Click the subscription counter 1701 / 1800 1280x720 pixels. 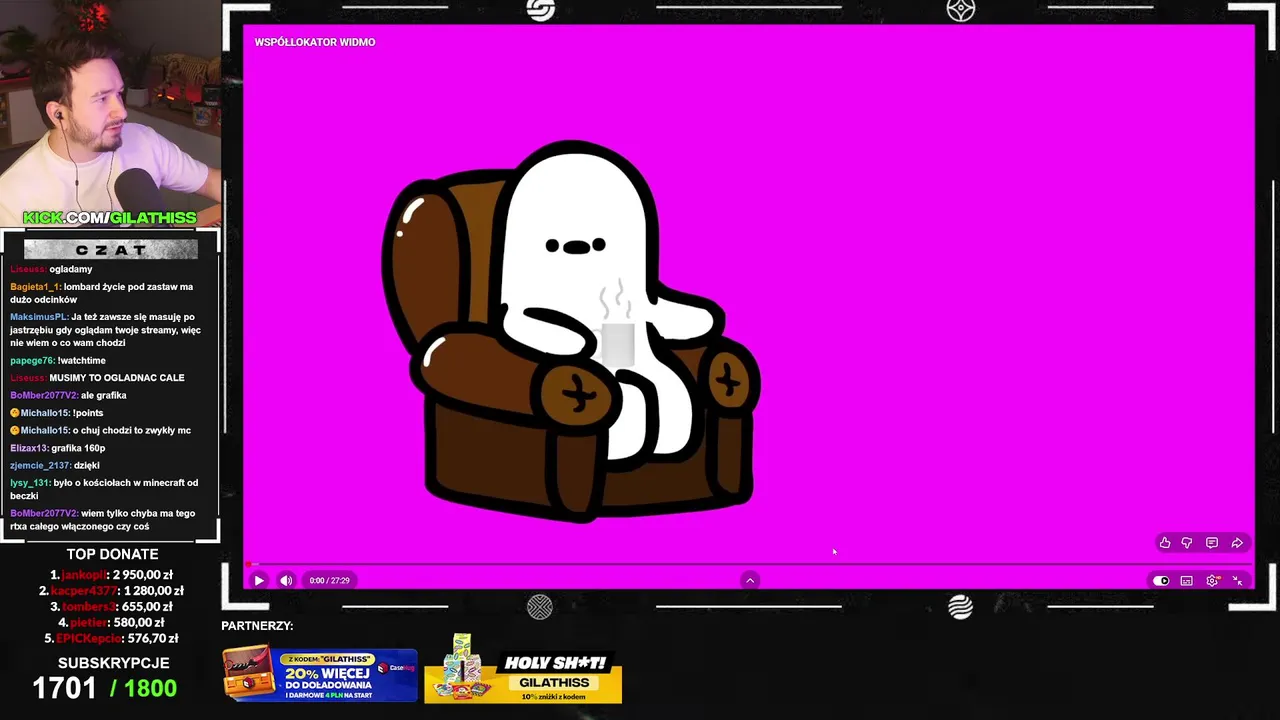point(105,688)
